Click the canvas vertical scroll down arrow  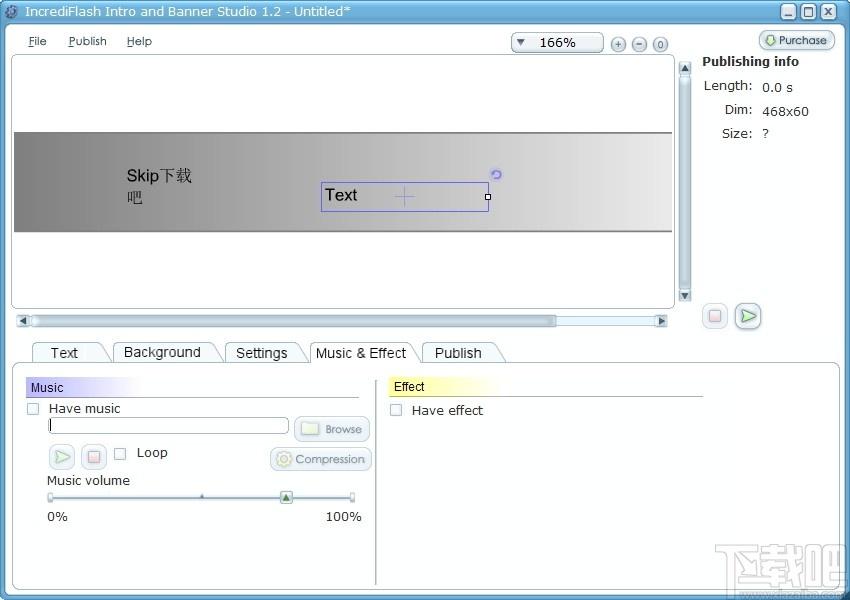tap(685, 295)
